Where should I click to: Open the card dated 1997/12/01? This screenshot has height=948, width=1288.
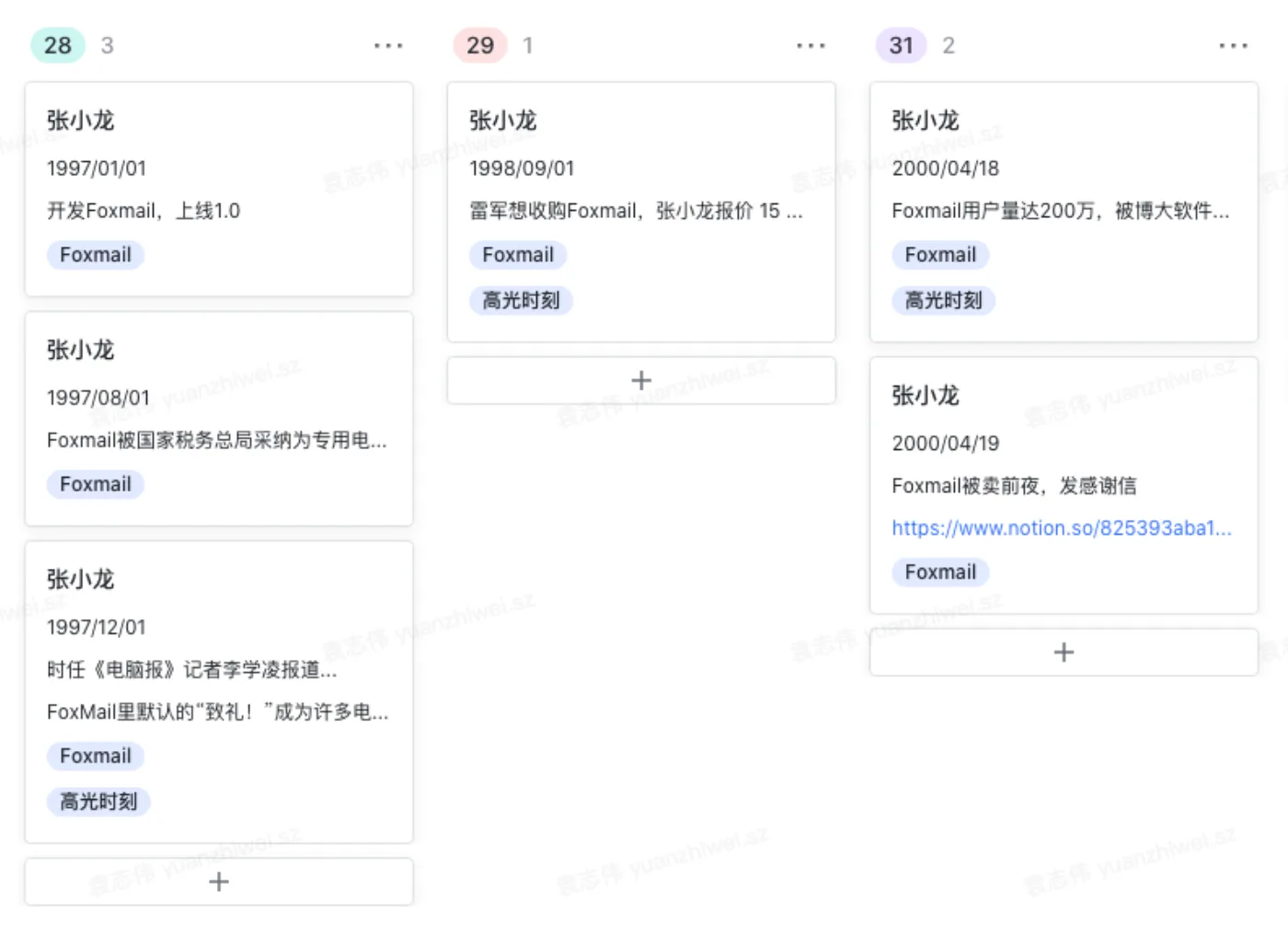[219, 692]
